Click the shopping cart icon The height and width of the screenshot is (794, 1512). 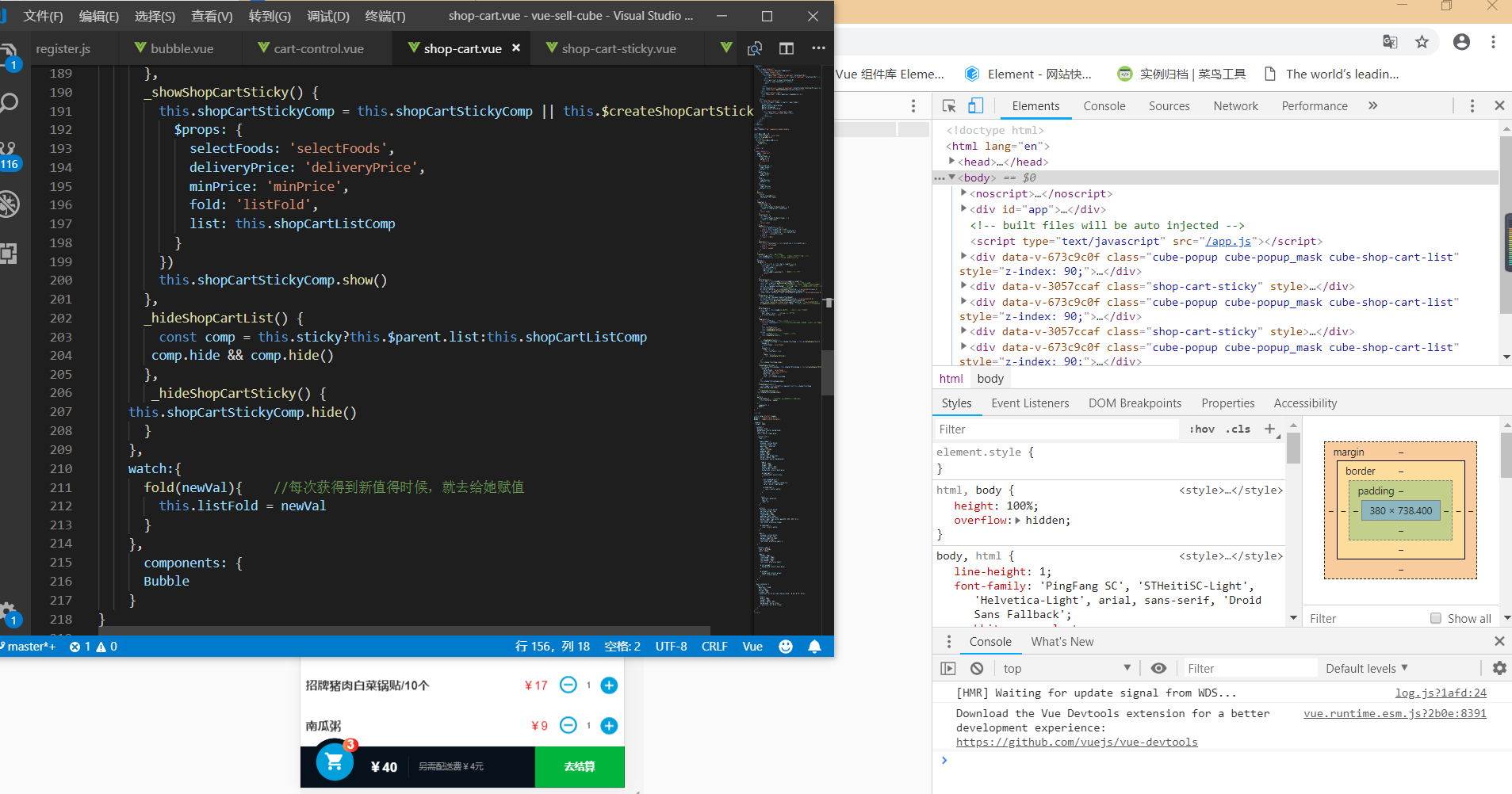coord(335,762)
